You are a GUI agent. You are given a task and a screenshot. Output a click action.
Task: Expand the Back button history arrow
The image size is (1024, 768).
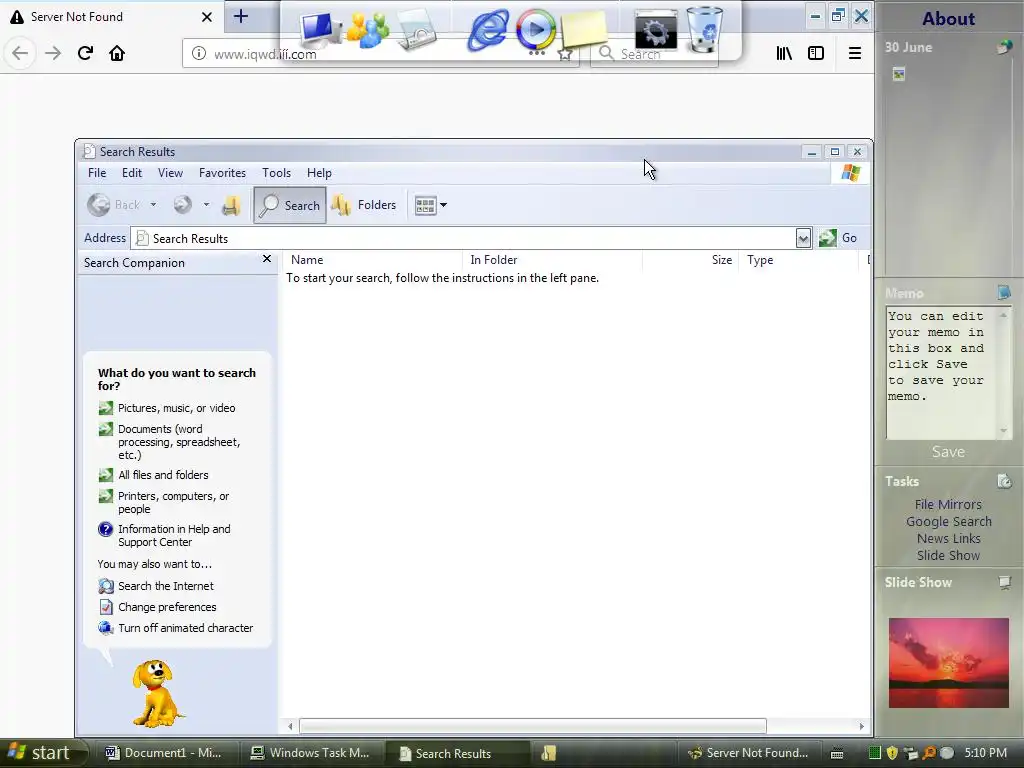tap(153, 205)
